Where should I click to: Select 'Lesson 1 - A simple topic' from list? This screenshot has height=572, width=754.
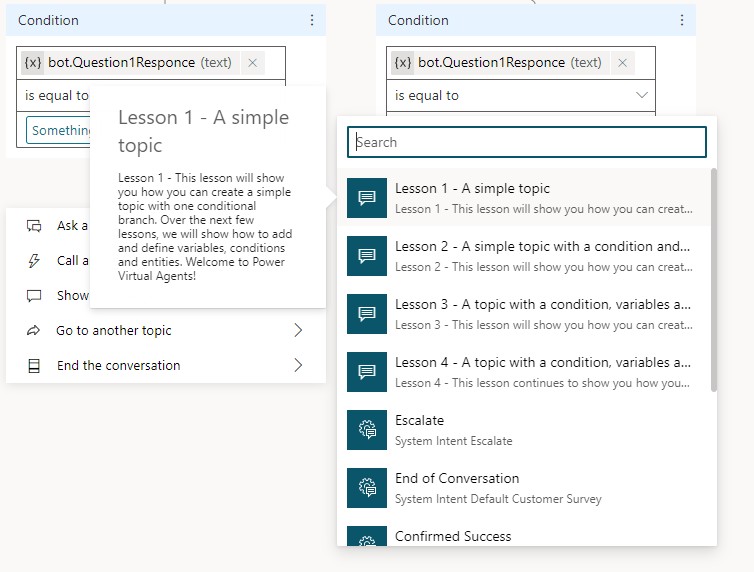[x=524, y=198]
